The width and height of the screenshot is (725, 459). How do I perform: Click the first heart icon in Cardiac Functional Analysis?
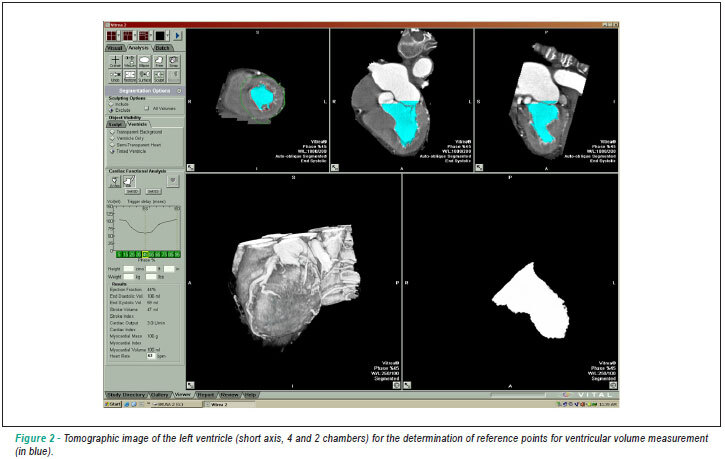pos(115,182)
